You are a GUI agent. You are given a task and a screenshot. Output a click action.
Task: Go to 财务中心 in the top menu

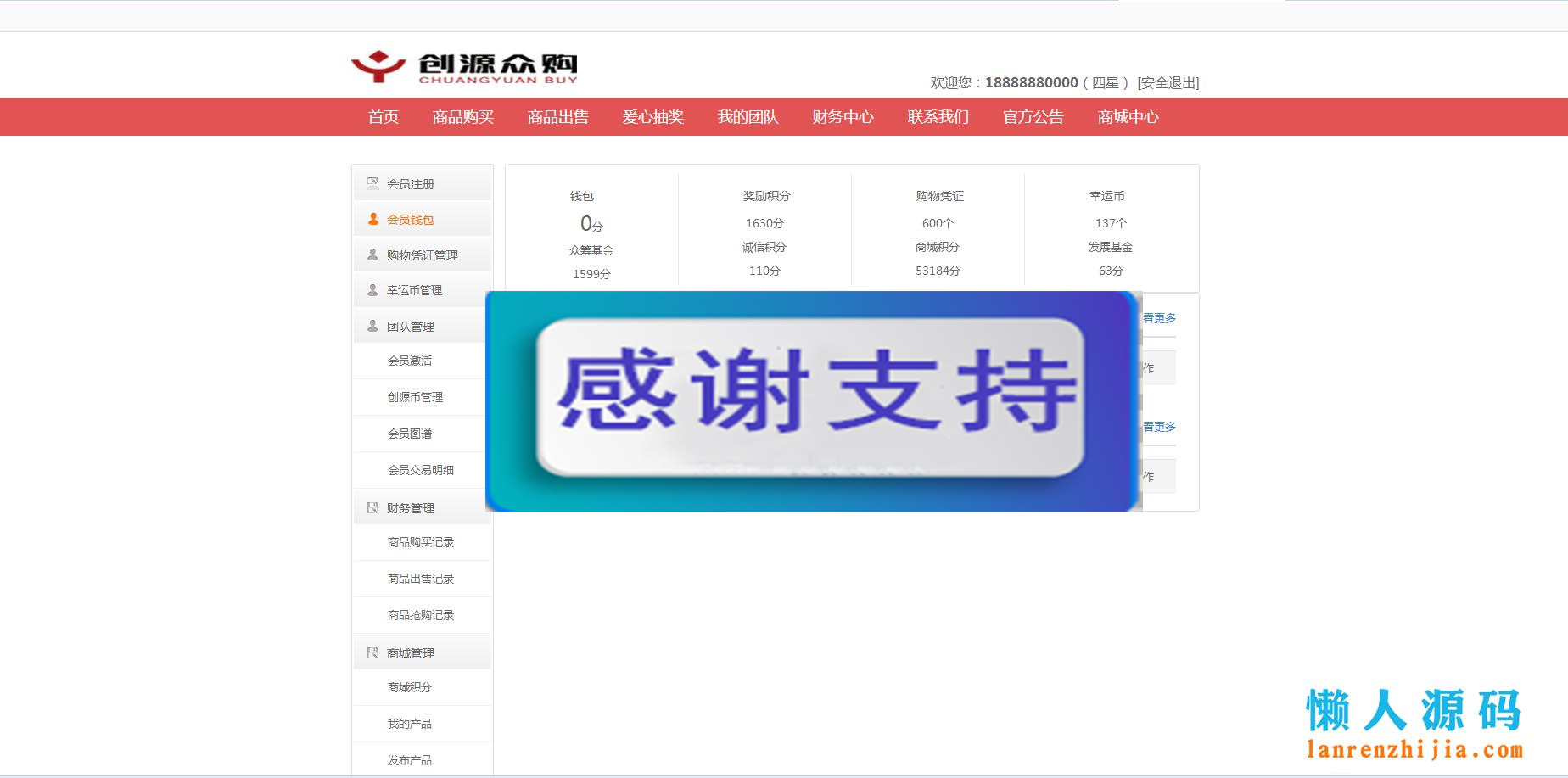tap(843, 117)
